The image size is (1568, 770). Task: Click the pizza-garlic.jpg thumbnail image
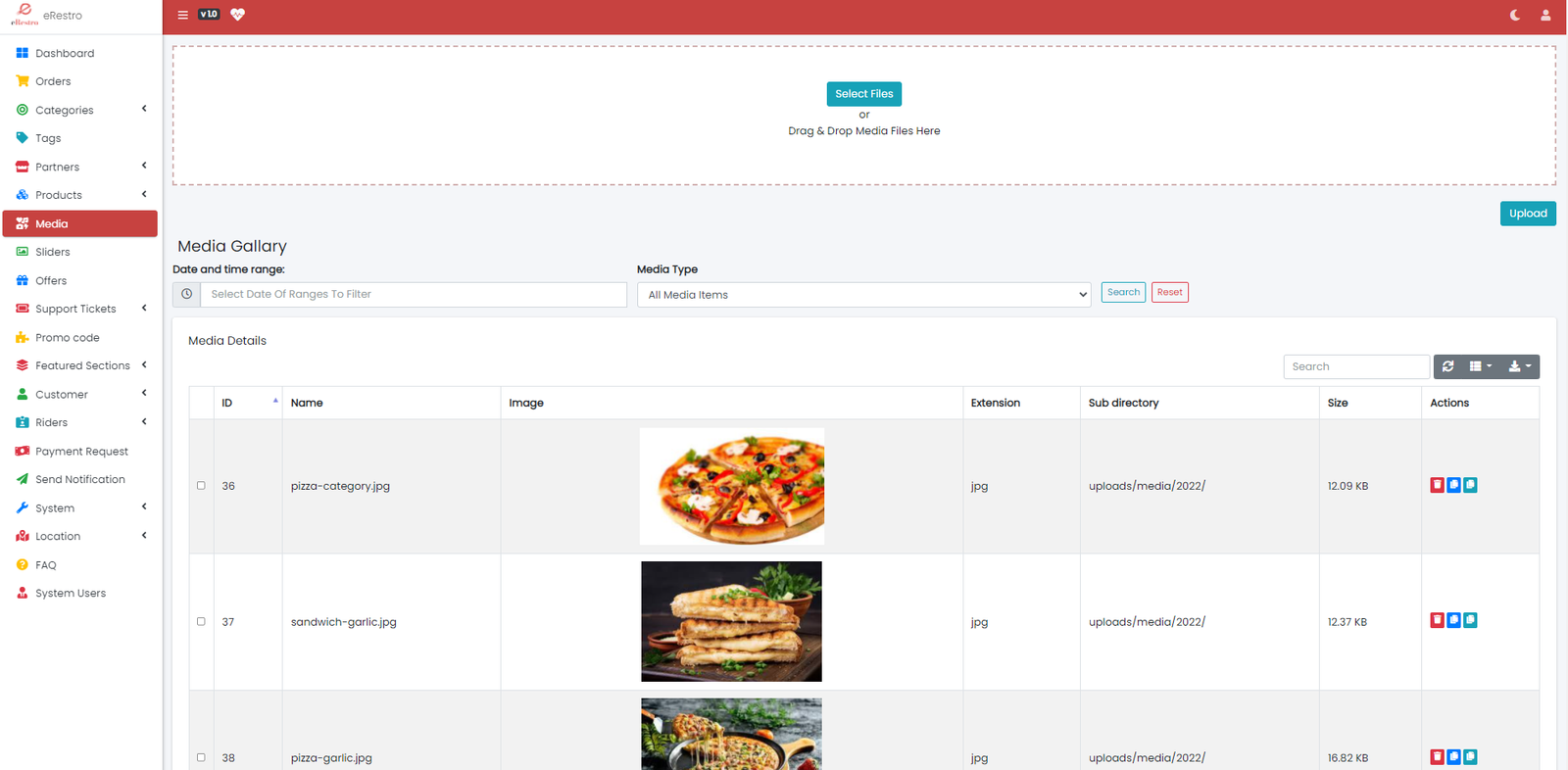point(732,734)
